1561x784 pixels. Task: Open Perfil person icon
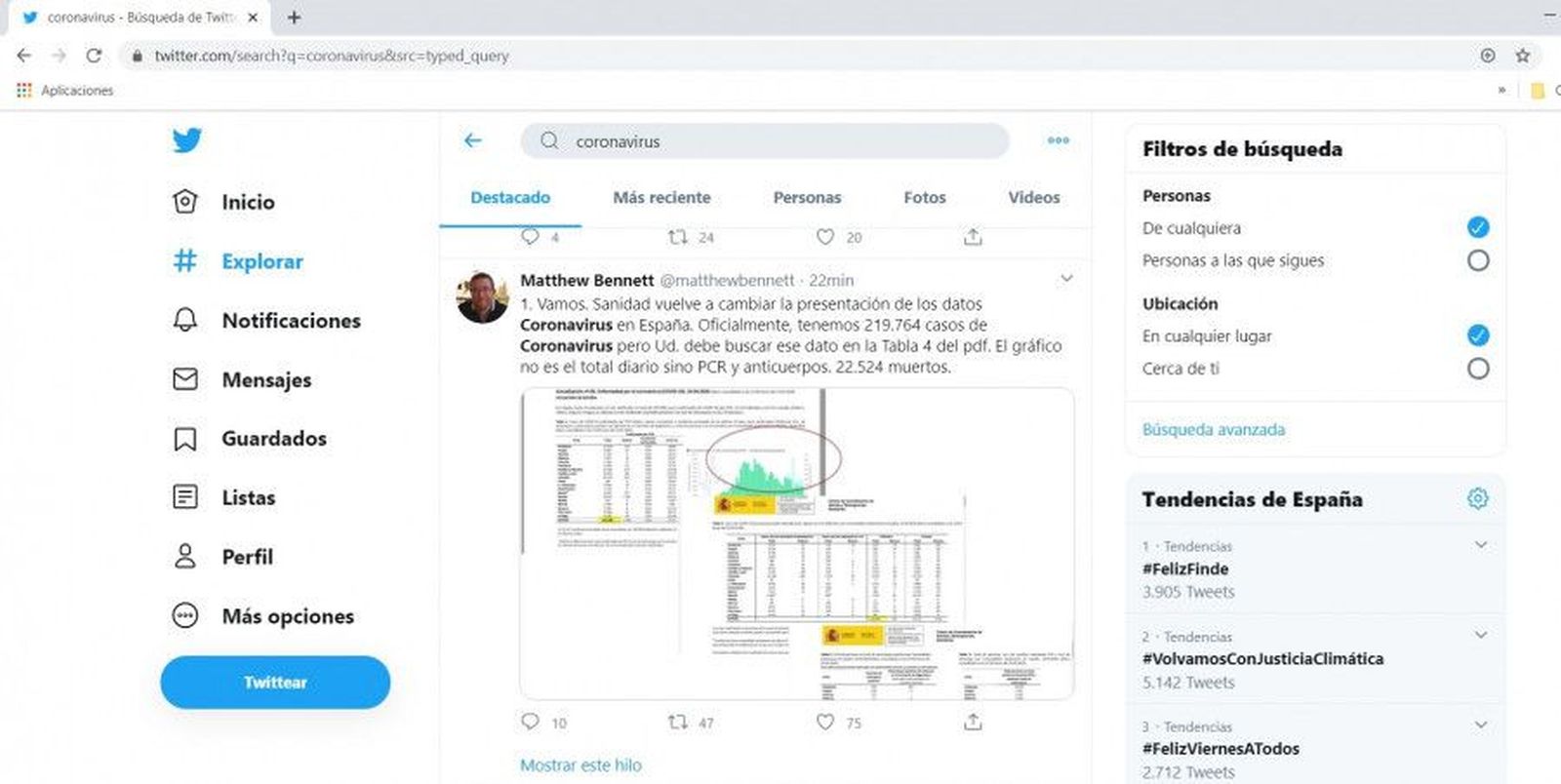(184, 557)
